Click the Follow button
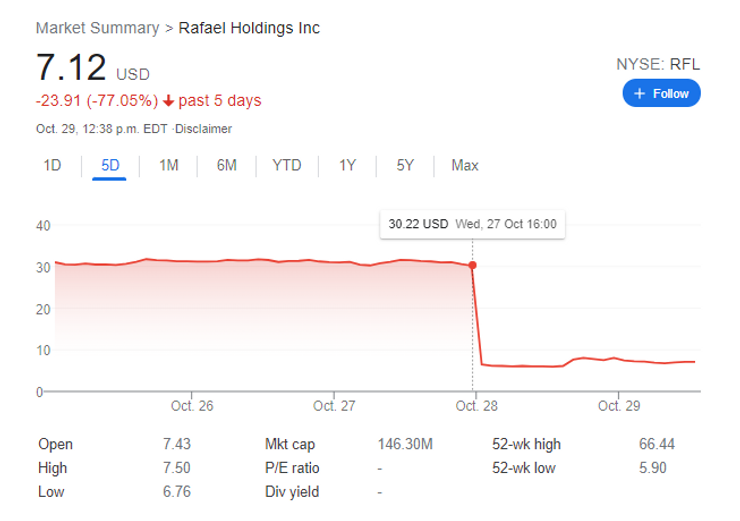This screenshot has height=521, width=740. (x=661, y=93)
